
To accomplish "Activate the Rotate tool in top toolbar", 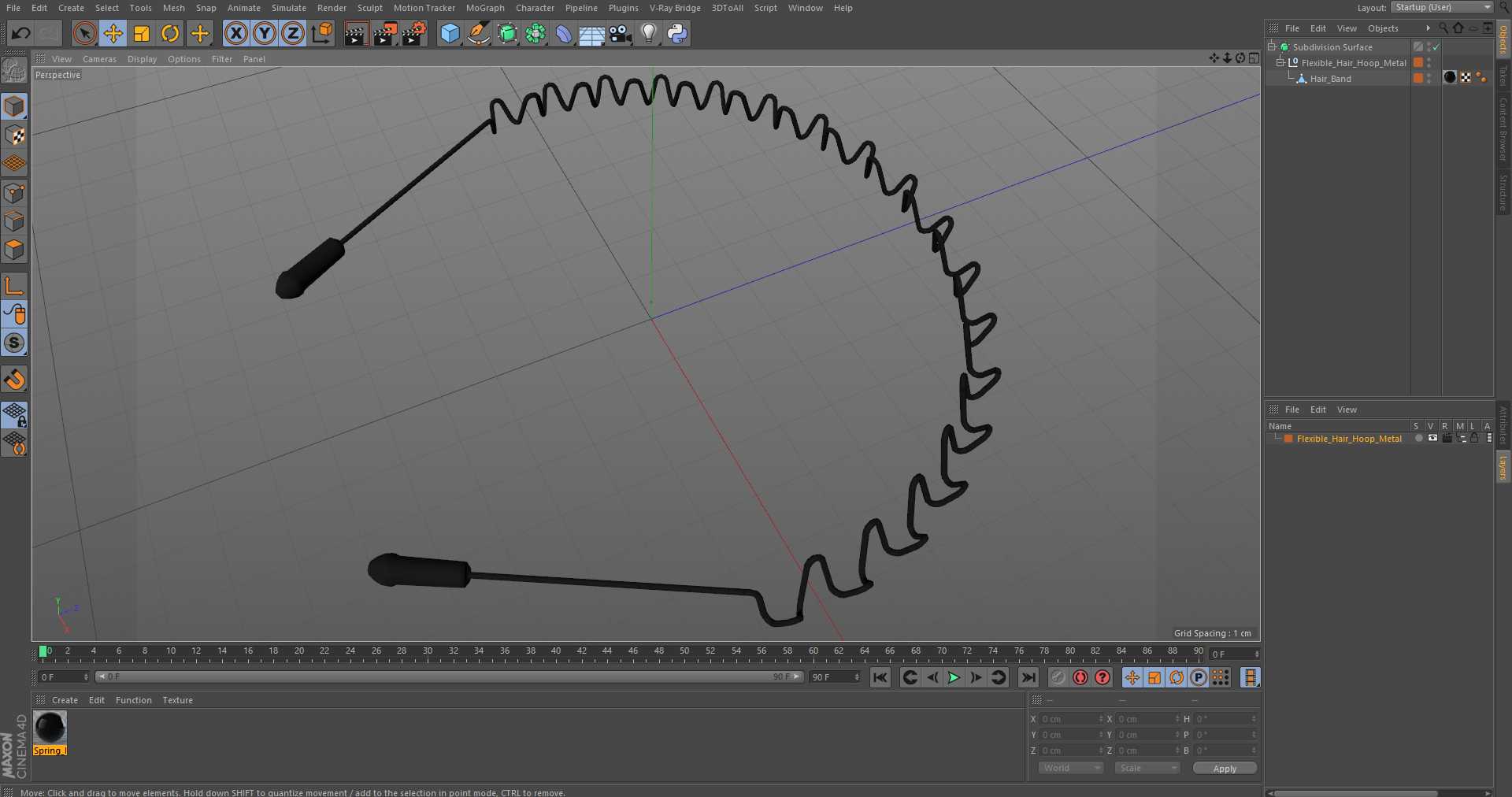I will click(170, 33).
